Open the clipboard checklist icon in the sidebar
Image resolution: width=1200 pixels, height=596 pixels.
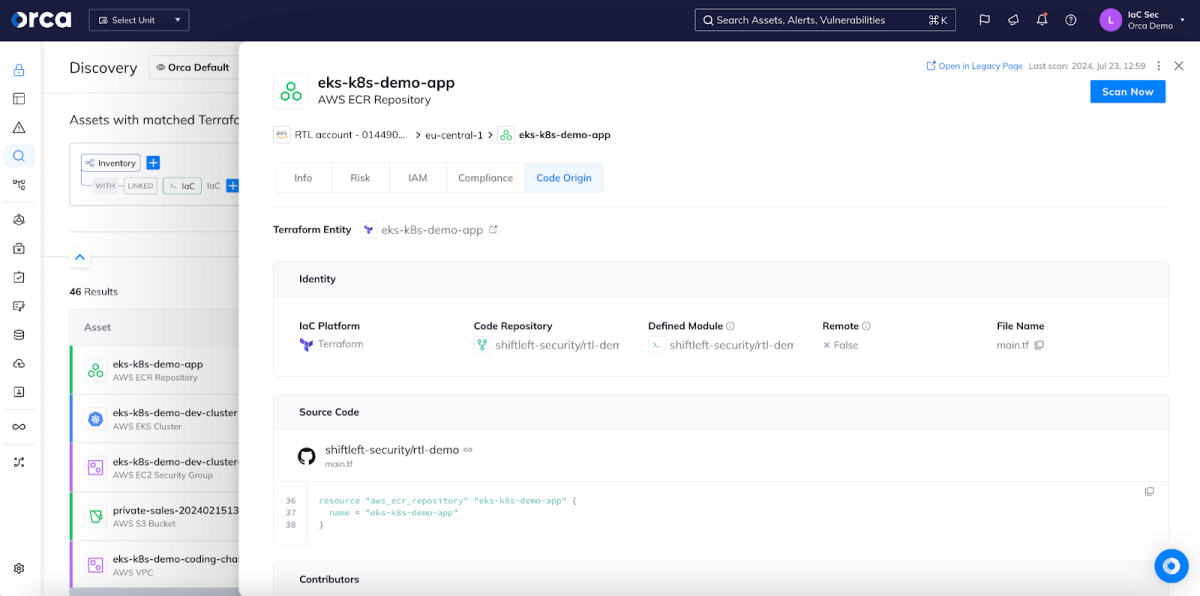coord(19,277)
